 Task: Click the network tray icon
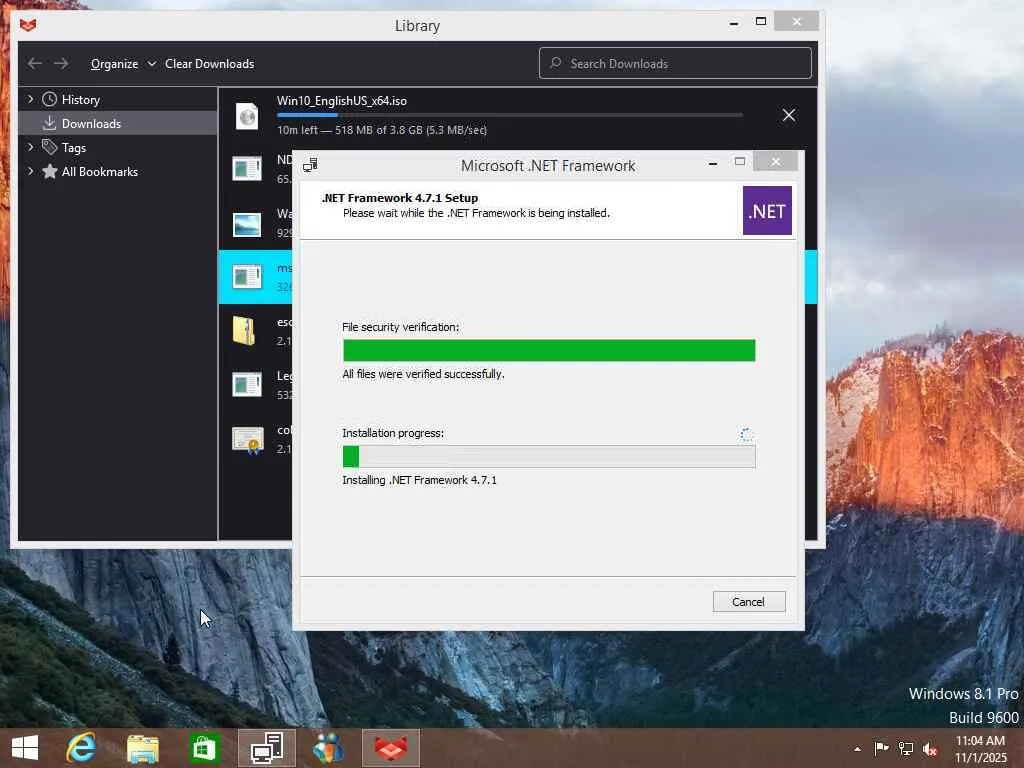[x=906, y=748]
